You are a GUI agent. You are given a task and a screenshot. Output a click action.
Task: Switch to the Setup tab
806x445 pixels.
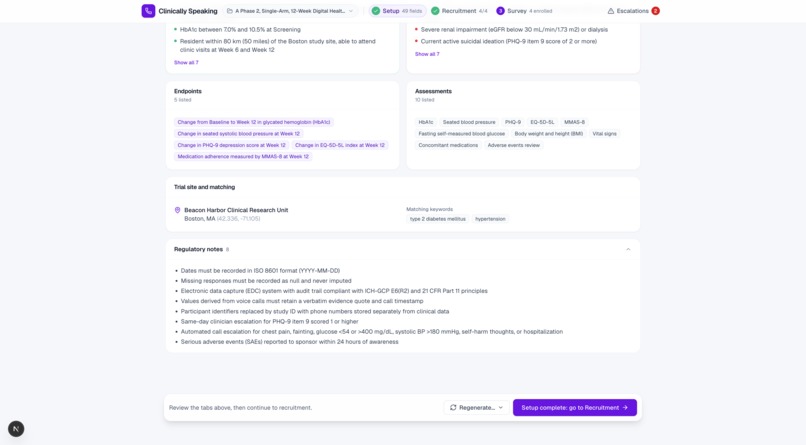[x=397, y=11]
